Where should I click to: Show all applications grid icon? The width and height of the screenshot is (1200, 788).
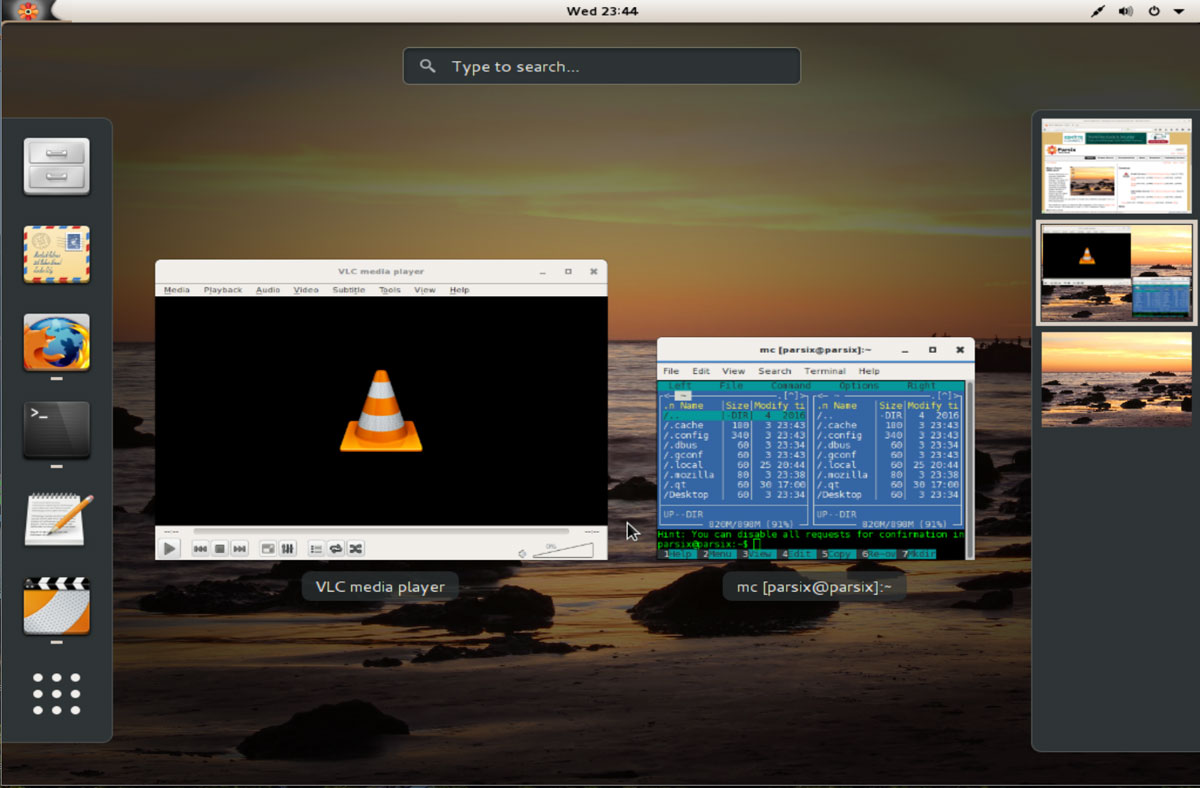click(57, 693)
